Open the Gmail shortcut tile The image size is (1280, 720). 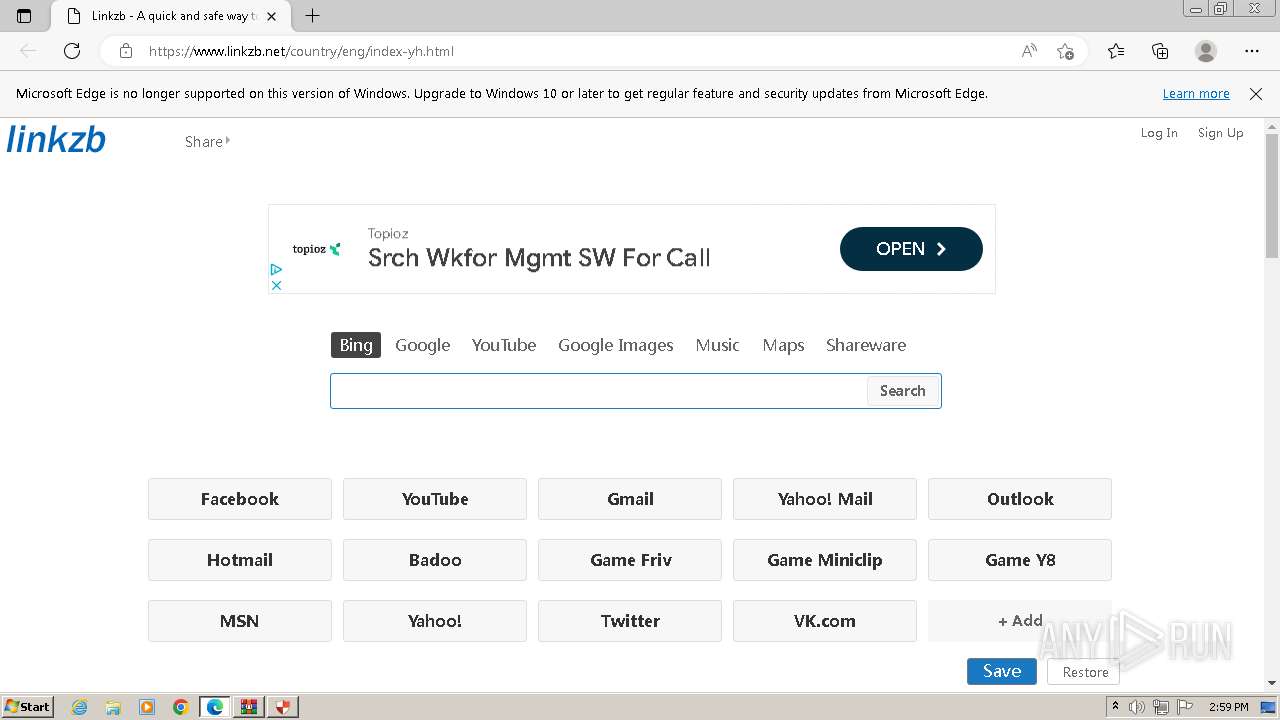coord(630,499)
